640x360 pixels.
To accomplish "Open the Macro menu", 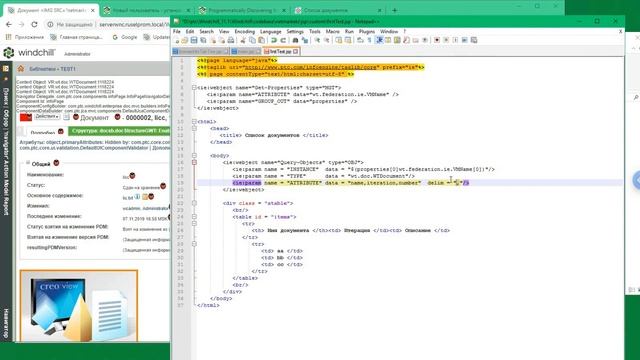I will click(333, 31).
